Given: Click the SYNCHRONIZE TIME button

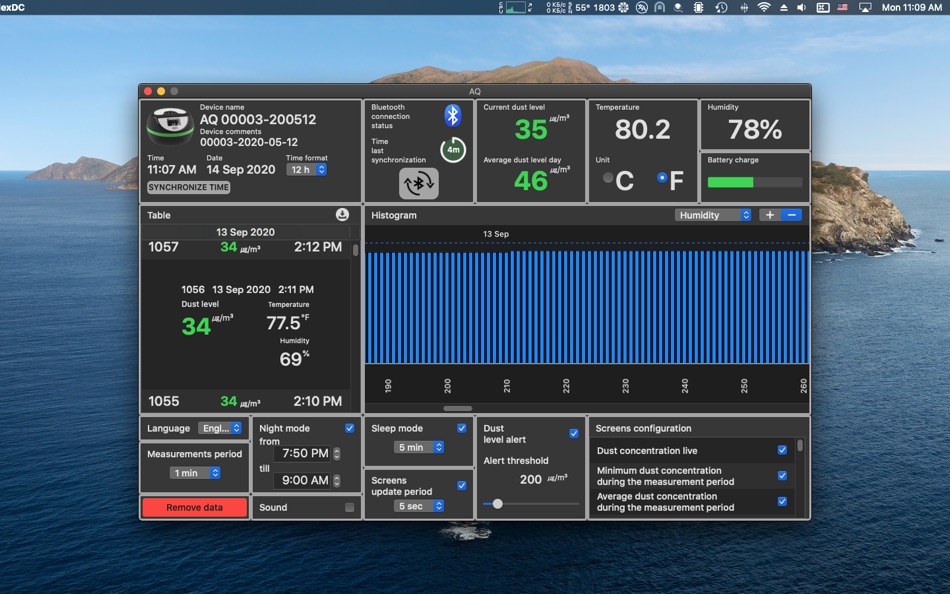Looking at the screenshot, I should tap(189, 187).
